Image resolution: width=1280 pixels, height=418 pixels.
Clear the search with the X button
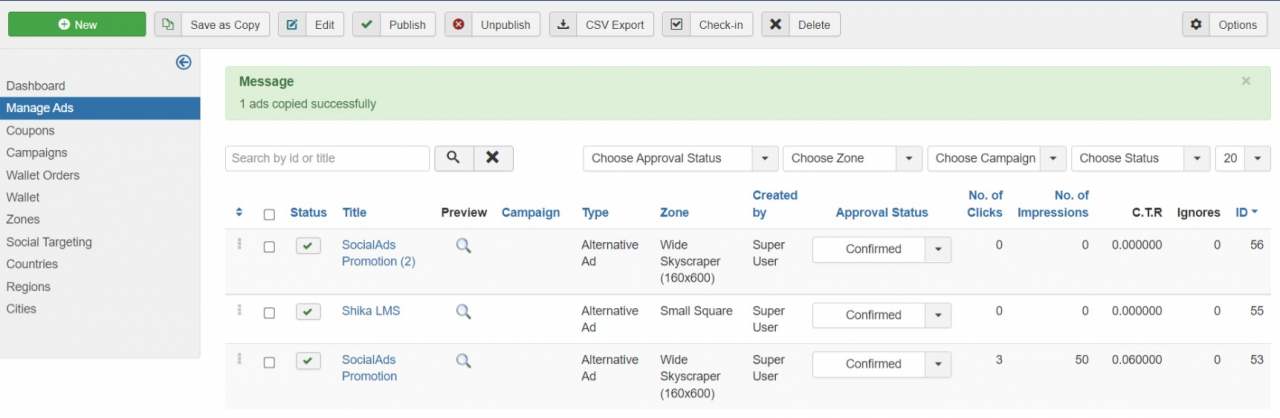coord(492,158)
